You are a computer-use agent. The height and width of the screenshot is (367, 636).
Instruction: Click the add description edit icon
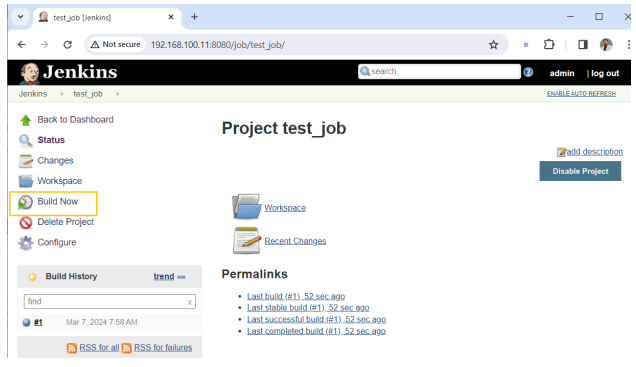click(x=561, y=152)
